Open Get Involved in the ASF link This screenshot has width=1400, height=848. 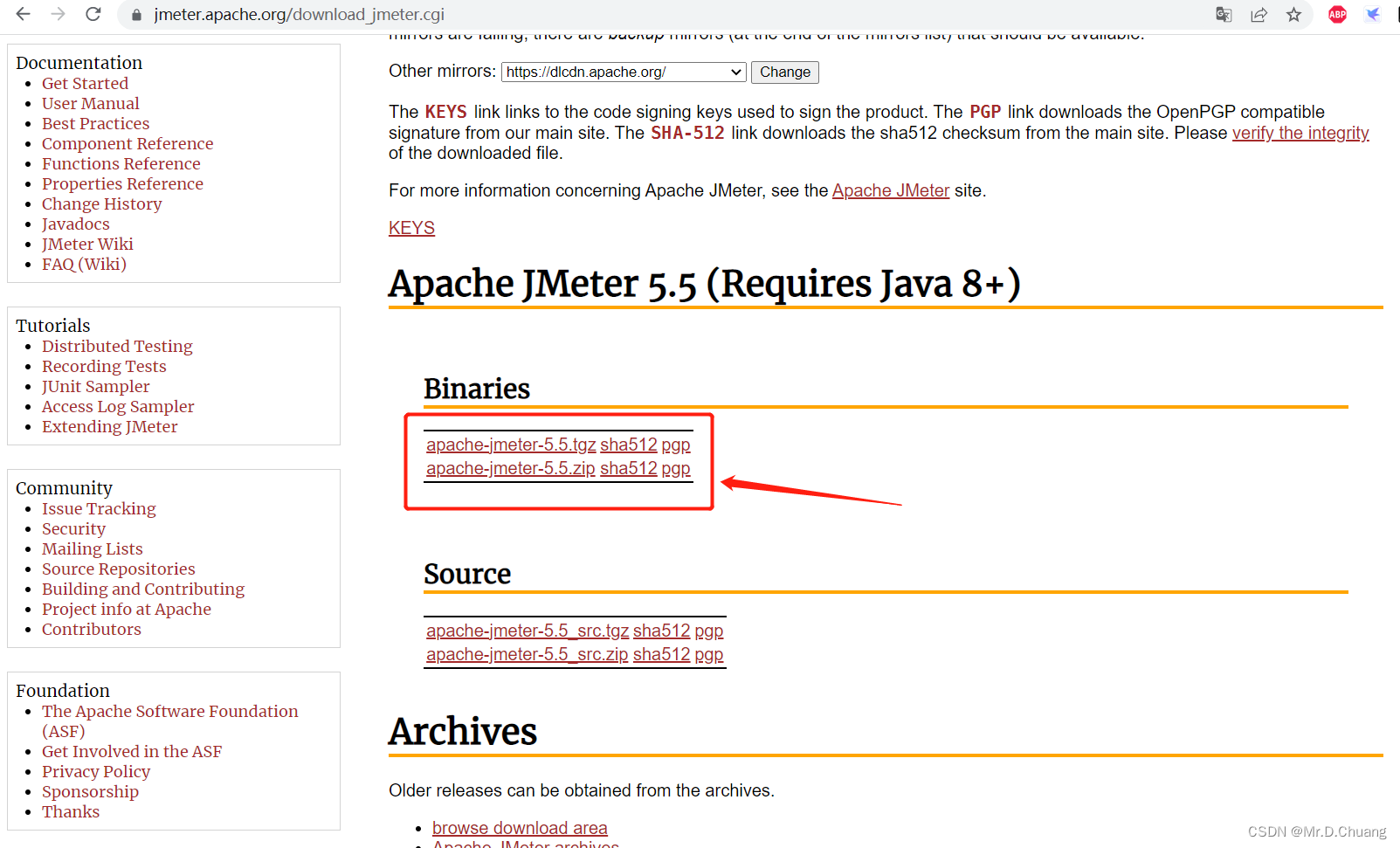[132, 751]
